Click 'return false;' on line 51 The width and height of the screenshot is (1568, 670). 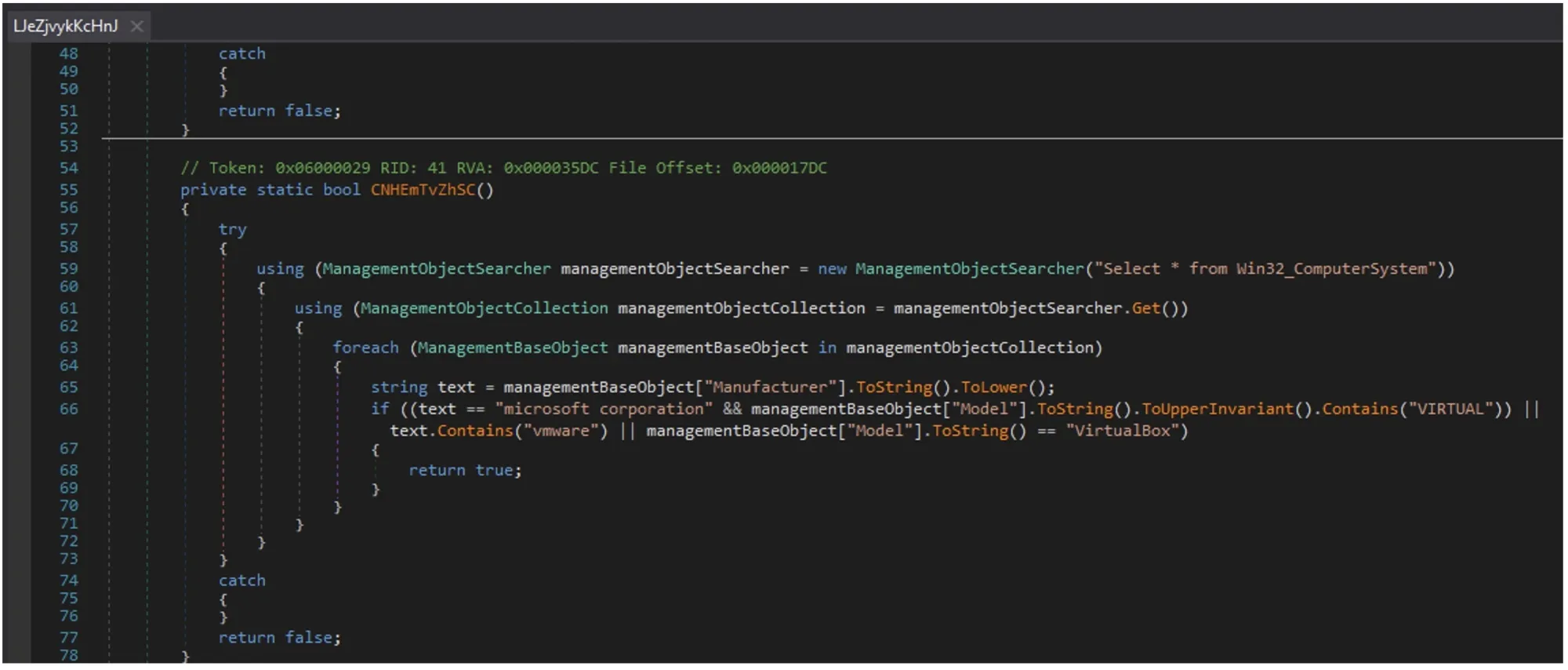tap(280, 111)
